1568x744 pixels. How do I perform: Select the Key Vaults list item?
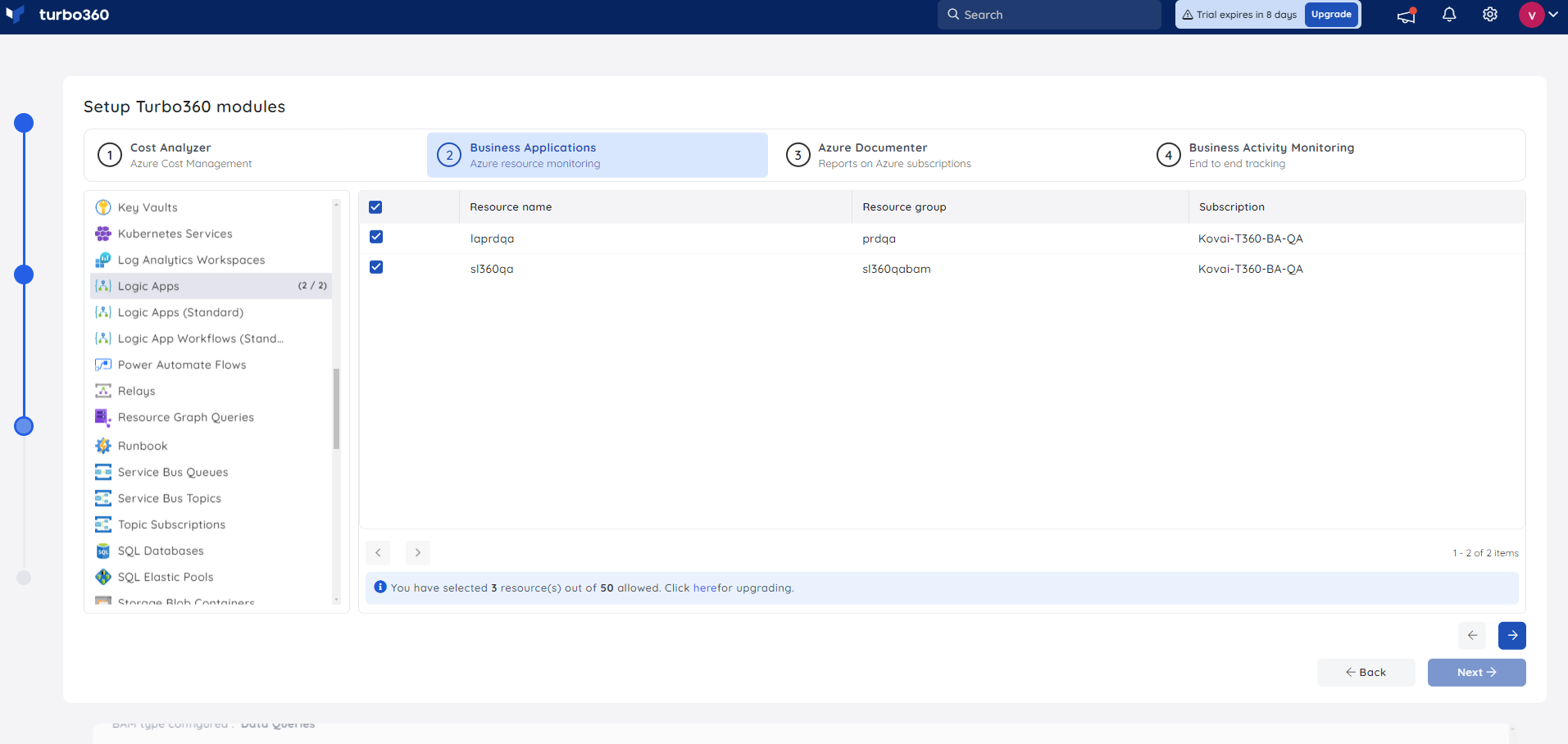click(x=211, y=207)
